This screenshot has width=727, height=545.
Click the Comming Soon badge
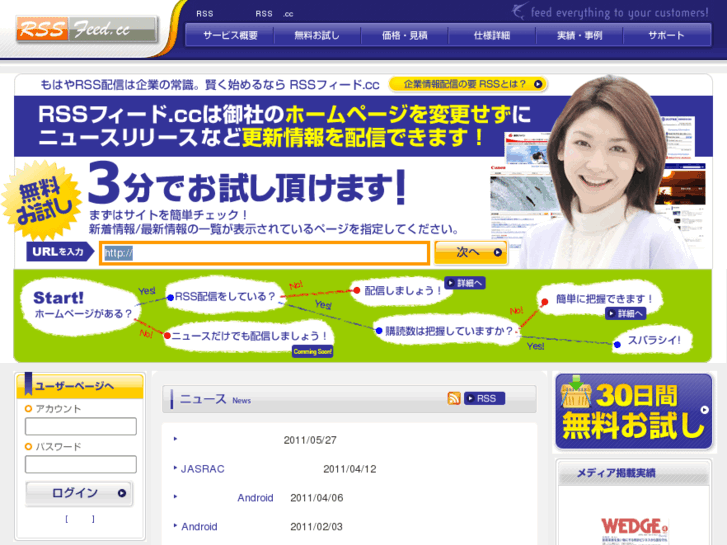pyautogui.click(x=312, y=352)
